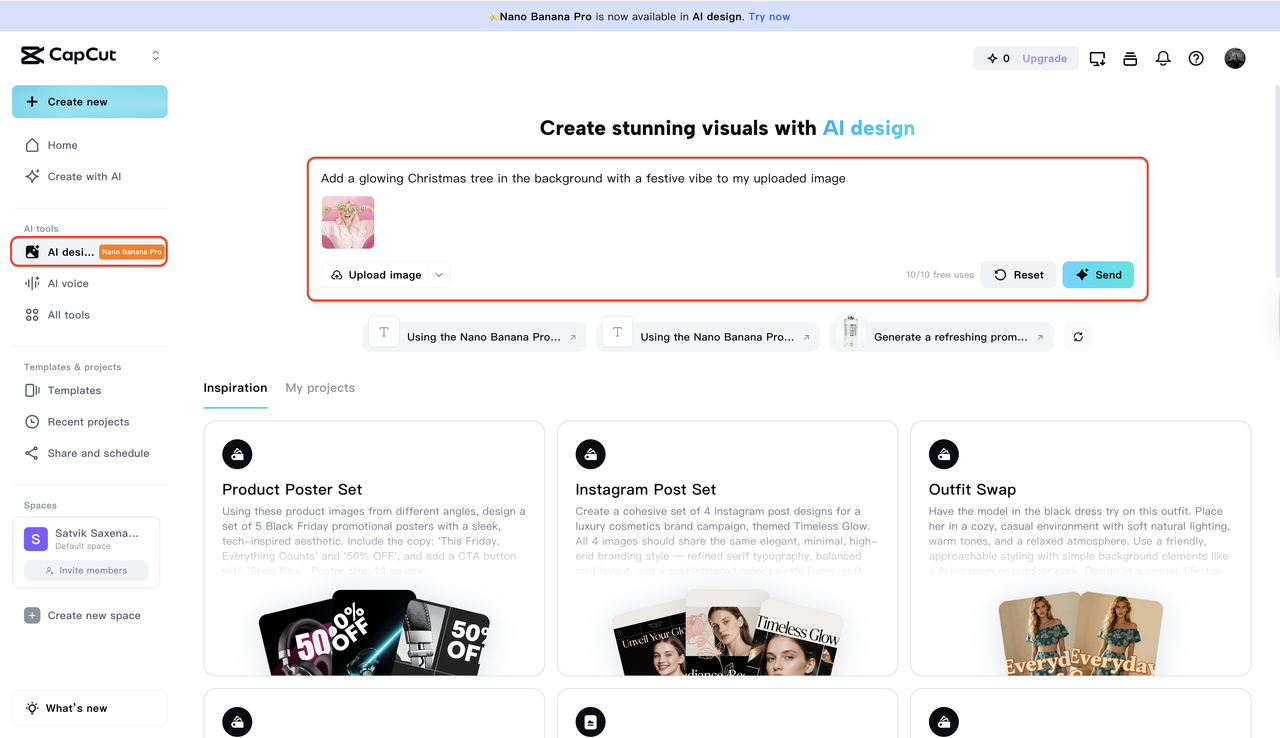
Task: Click into the prompt text field
Action: click(x=727, y=178)
